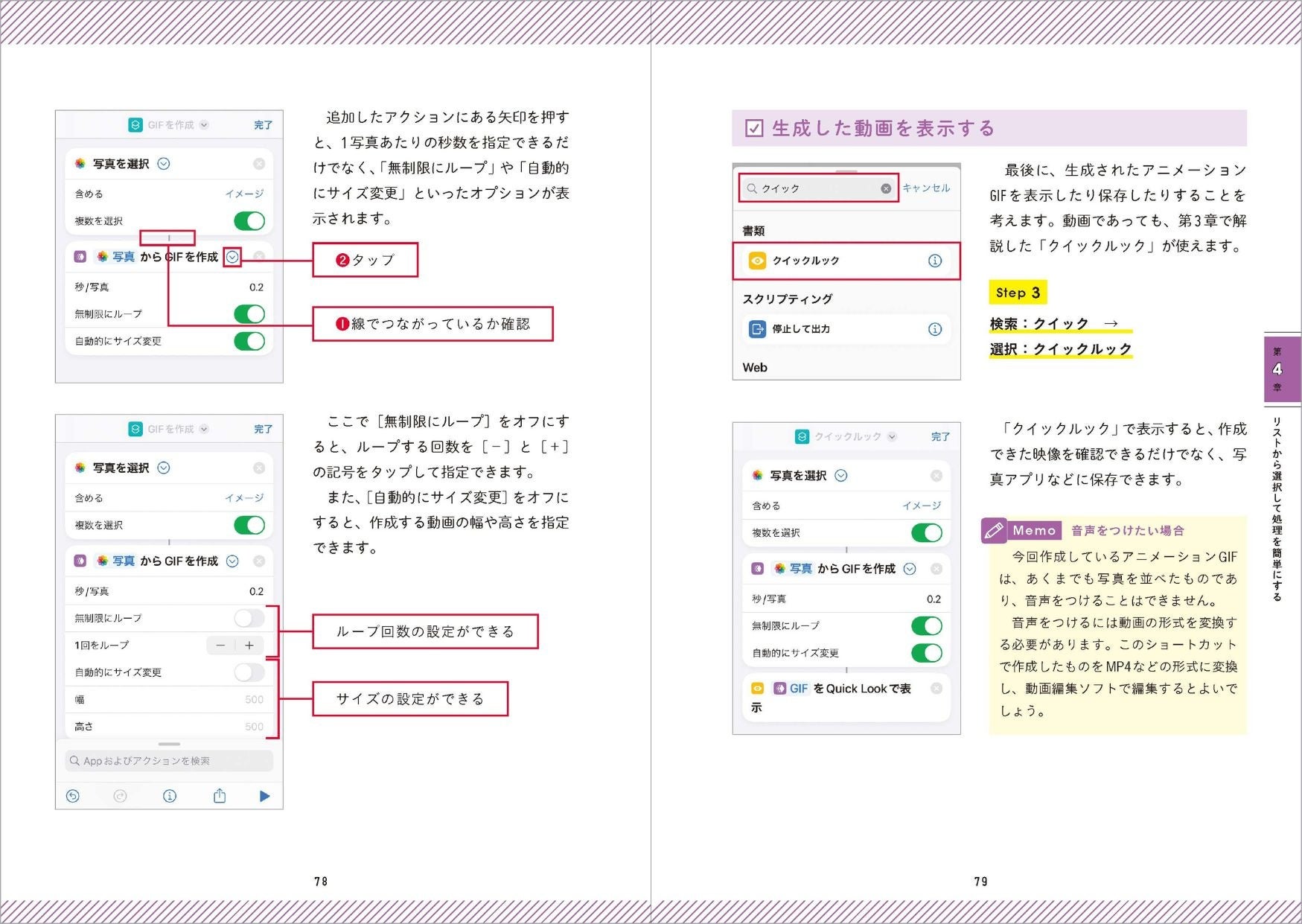Expand 写真からGIFを作成 chevron in the クイックルック-titled screenshot
The image size is (1302, 924).
coord(910,569)
